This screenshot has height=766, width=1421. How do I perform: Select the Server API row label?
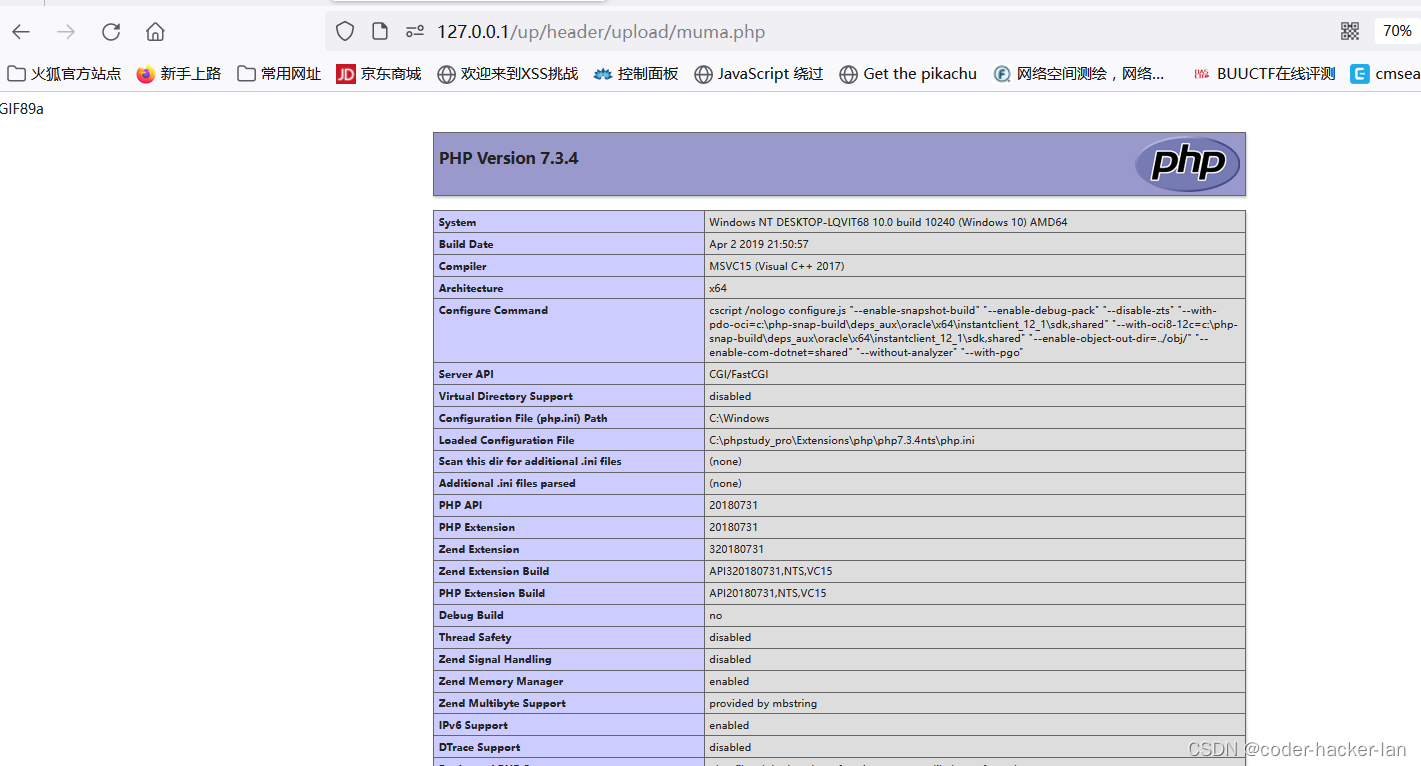click(x=466, y=374)
